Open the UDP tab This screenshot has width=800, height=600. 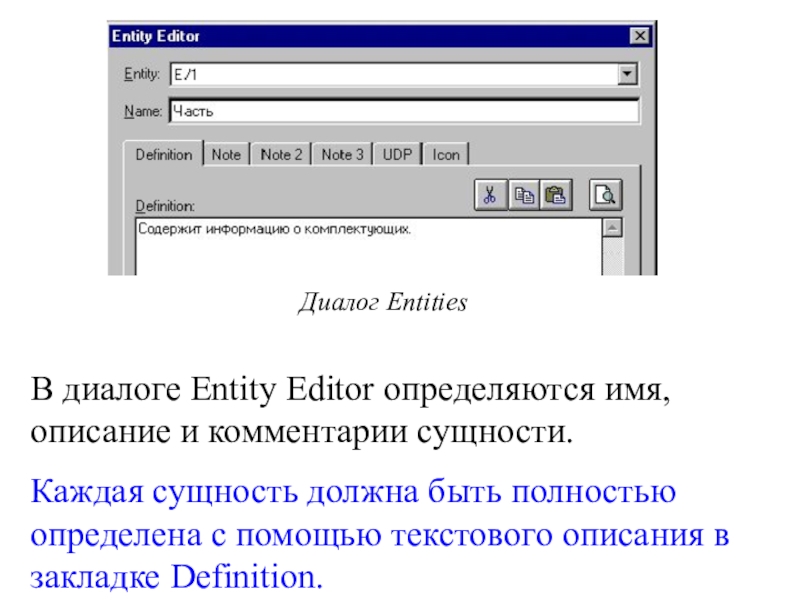(397, 155)
